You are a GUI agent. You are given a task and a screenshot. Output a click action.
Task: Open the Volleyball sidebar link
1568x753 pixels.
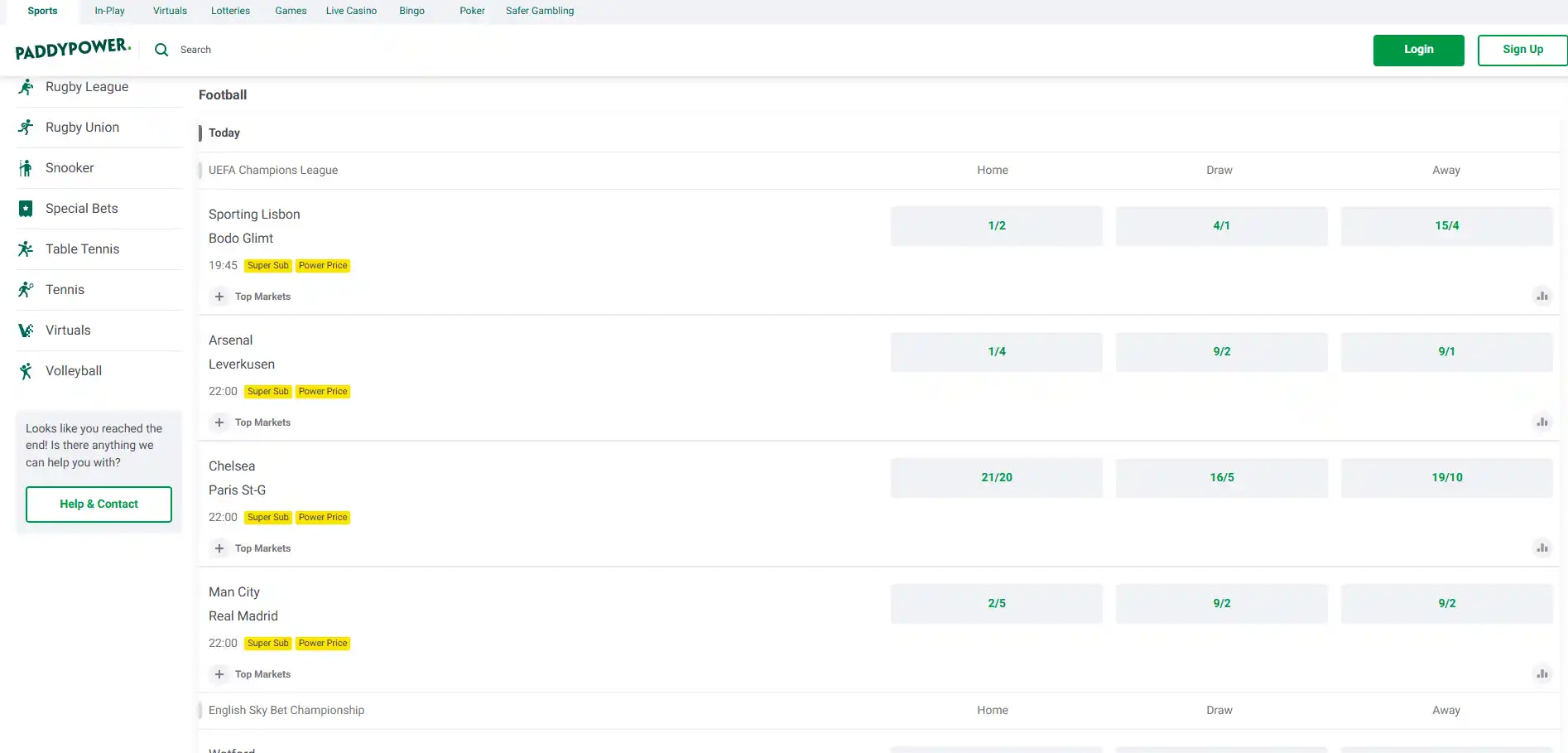(74, 371)
